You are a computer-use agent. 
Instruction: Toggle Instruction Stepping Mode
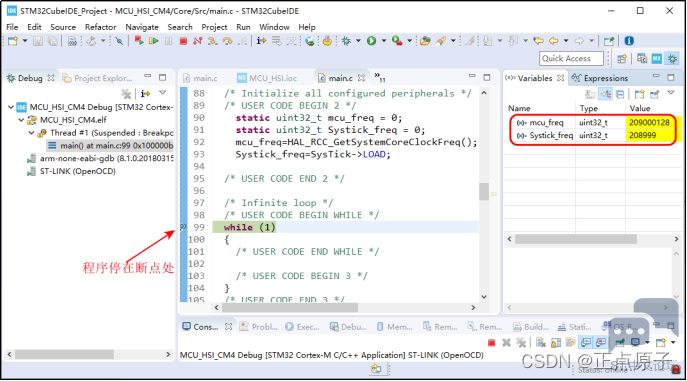[262, 41]
